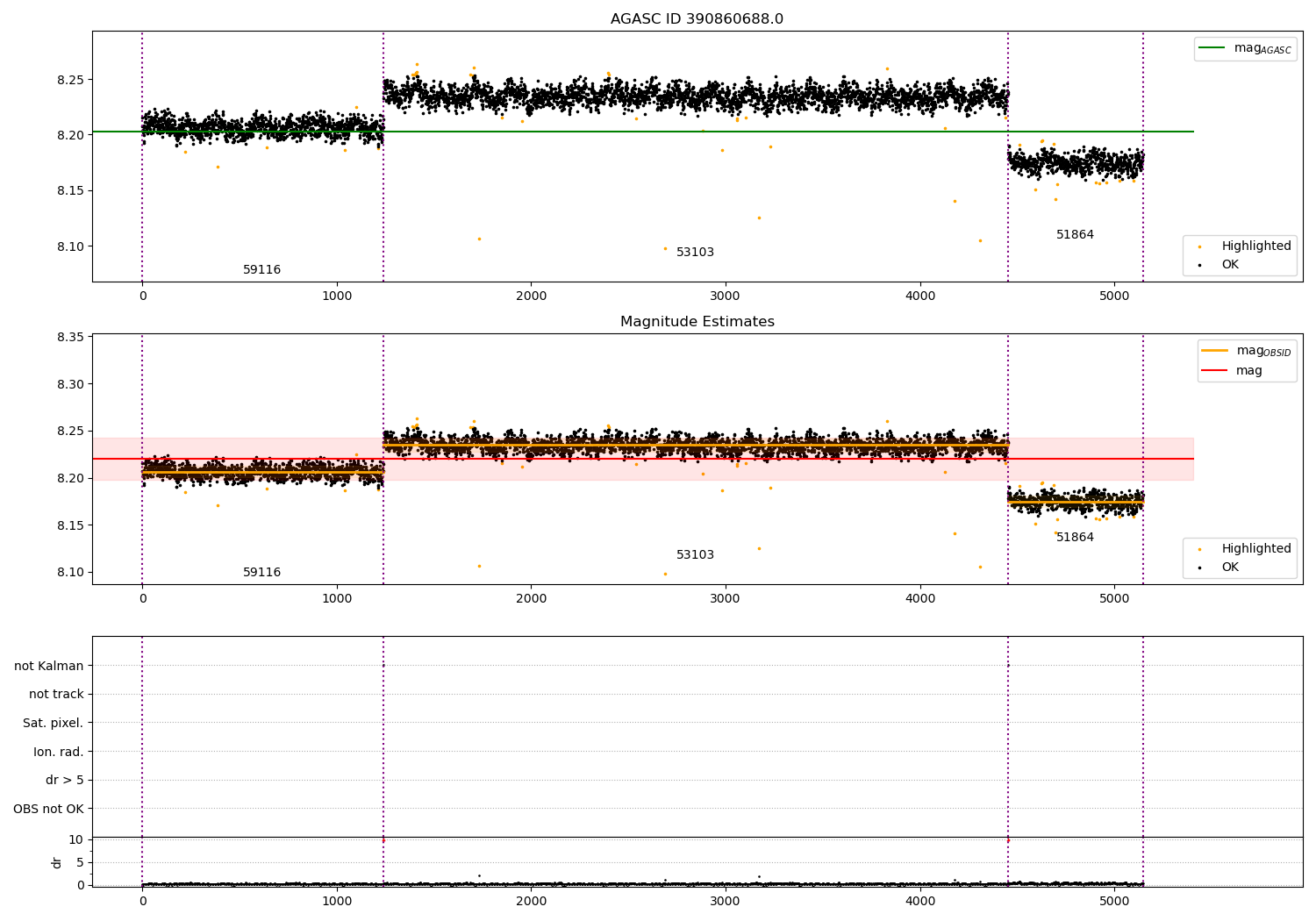The width and height of the screenshot is (1316, 921).
Task: Click the 'Ion. rad.' axis label
Action: (x=59, y=752)
